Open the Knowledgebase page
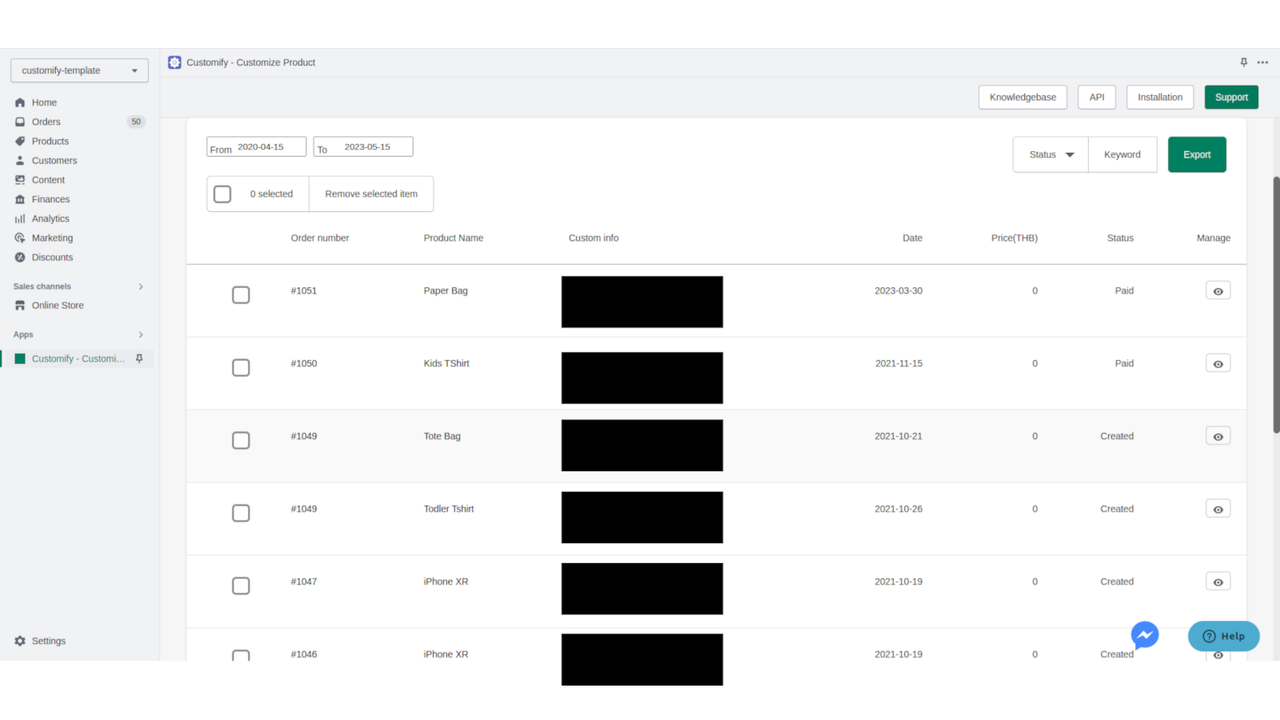Screen dimensions: 1280x720 click(1022, 96)
